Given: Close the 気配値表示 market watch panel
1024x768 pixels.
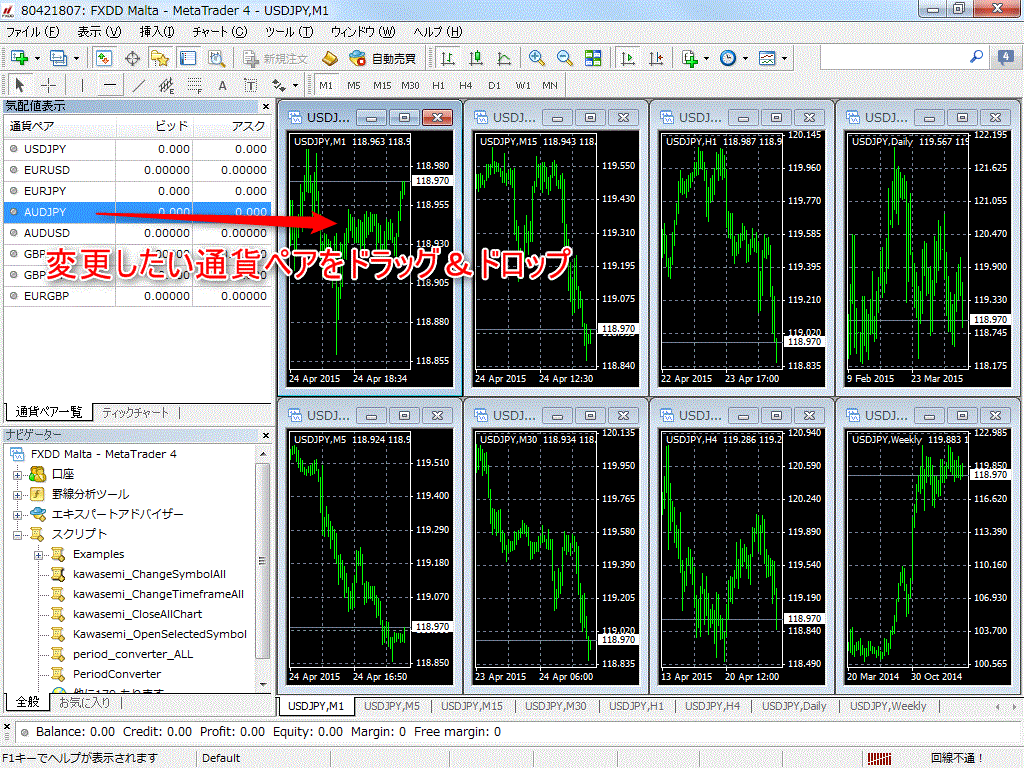Looking at the screenshot, I should tap(266, 106).
